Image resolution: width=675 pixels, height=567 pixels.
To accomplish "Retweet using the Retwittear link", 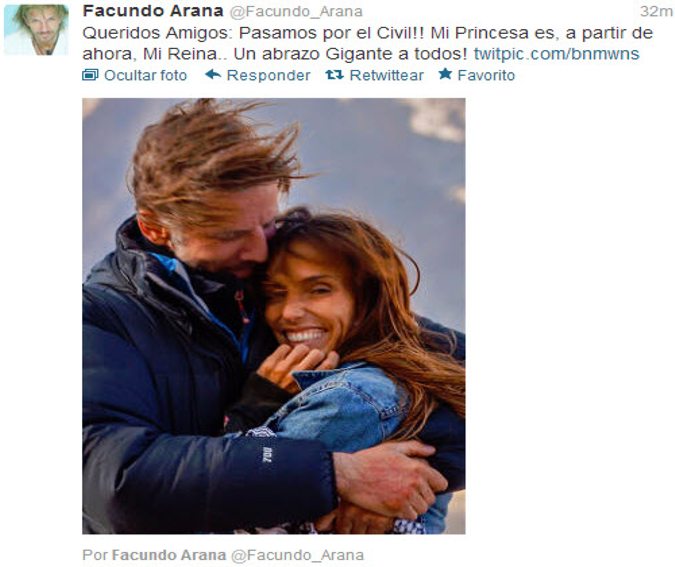I will [387, 75].
